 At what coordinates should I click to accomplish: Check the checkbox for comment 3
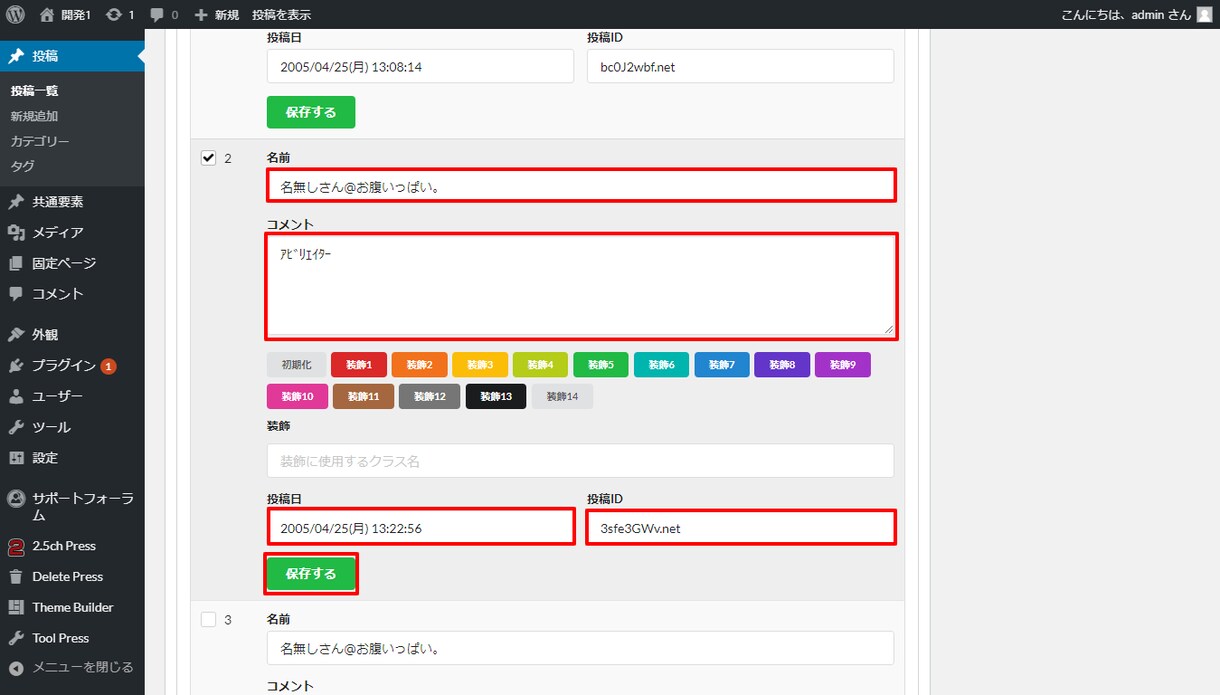click(208, 619)
